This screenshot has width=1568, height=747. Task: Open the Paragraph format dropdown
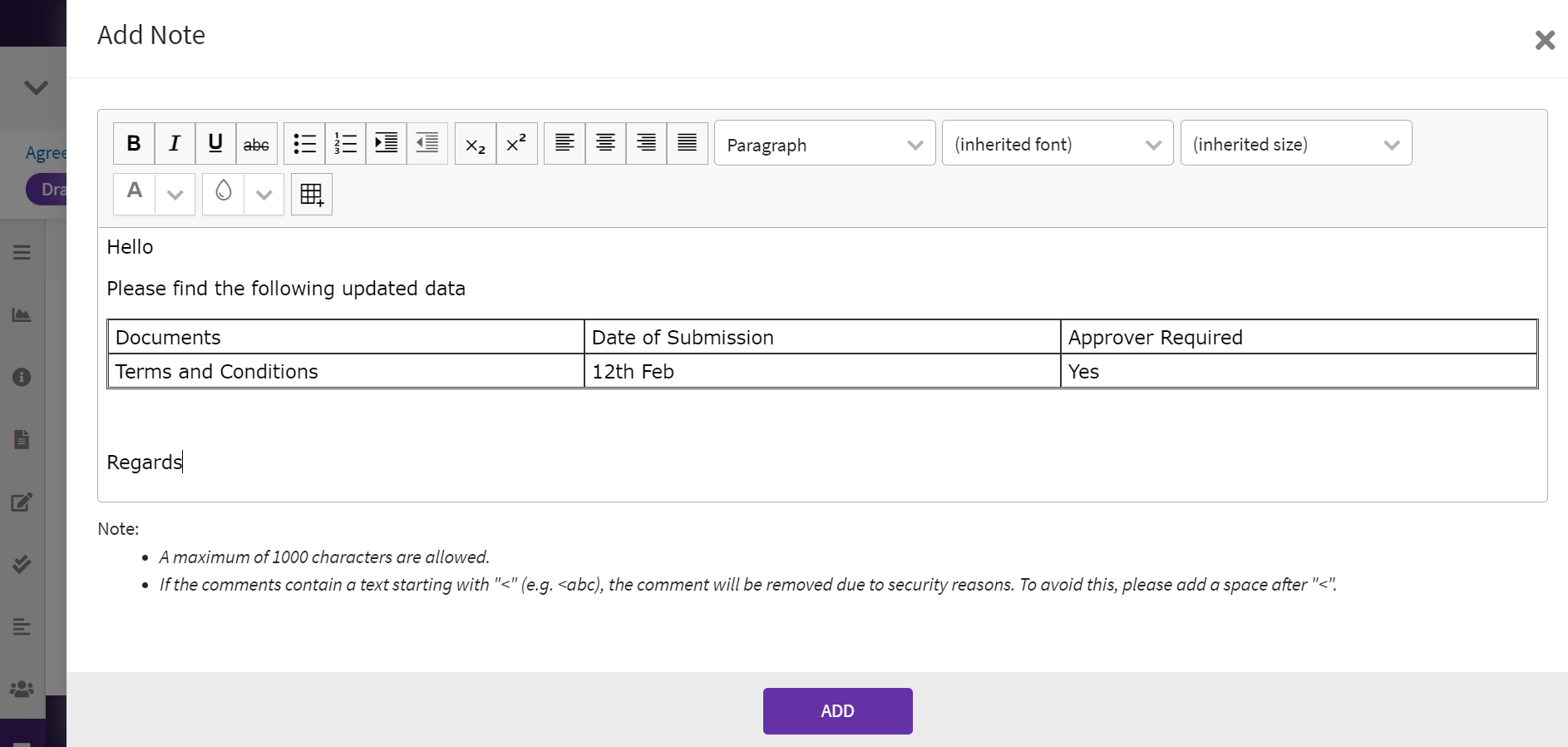pos(824,144)
